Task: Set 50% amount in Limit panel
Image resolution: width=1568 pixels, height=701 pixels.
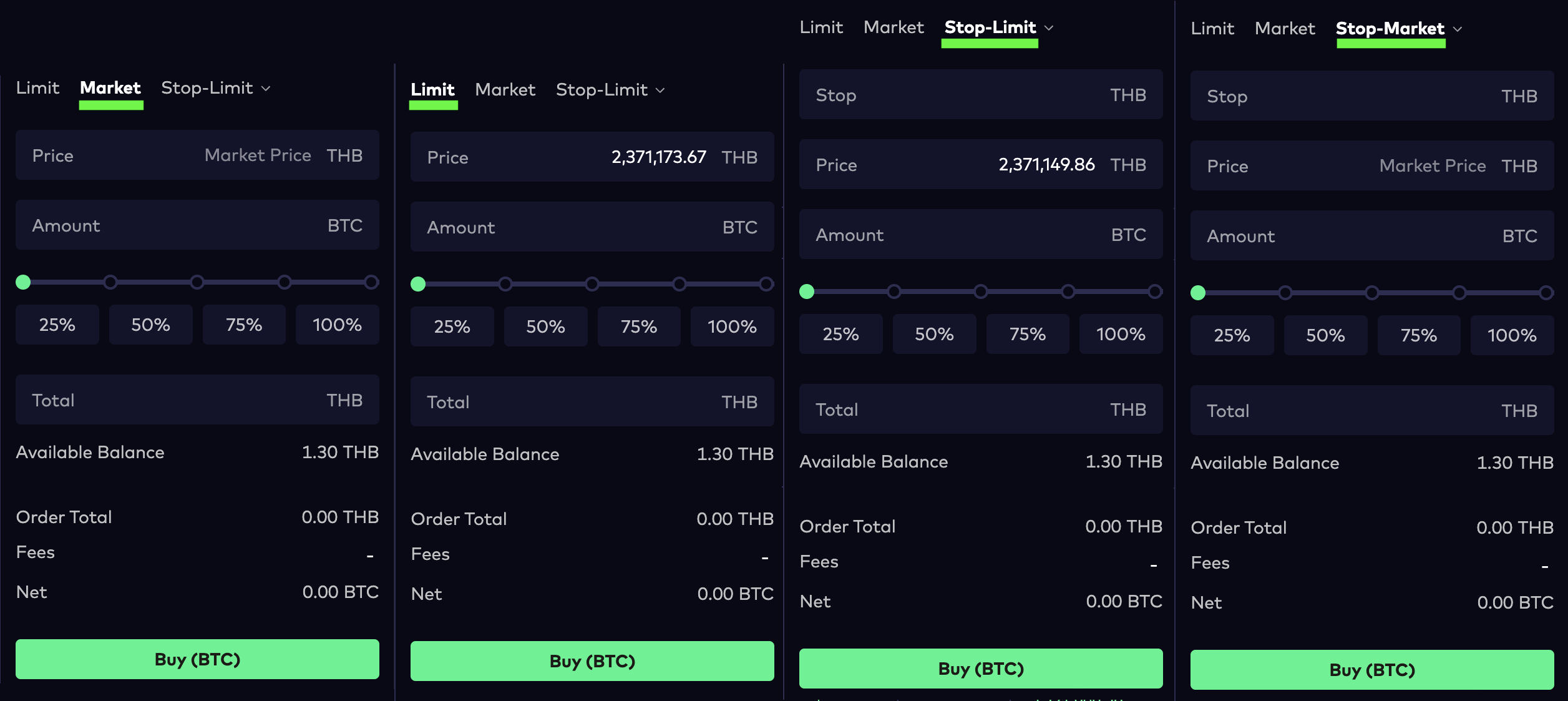Action: 545,326
